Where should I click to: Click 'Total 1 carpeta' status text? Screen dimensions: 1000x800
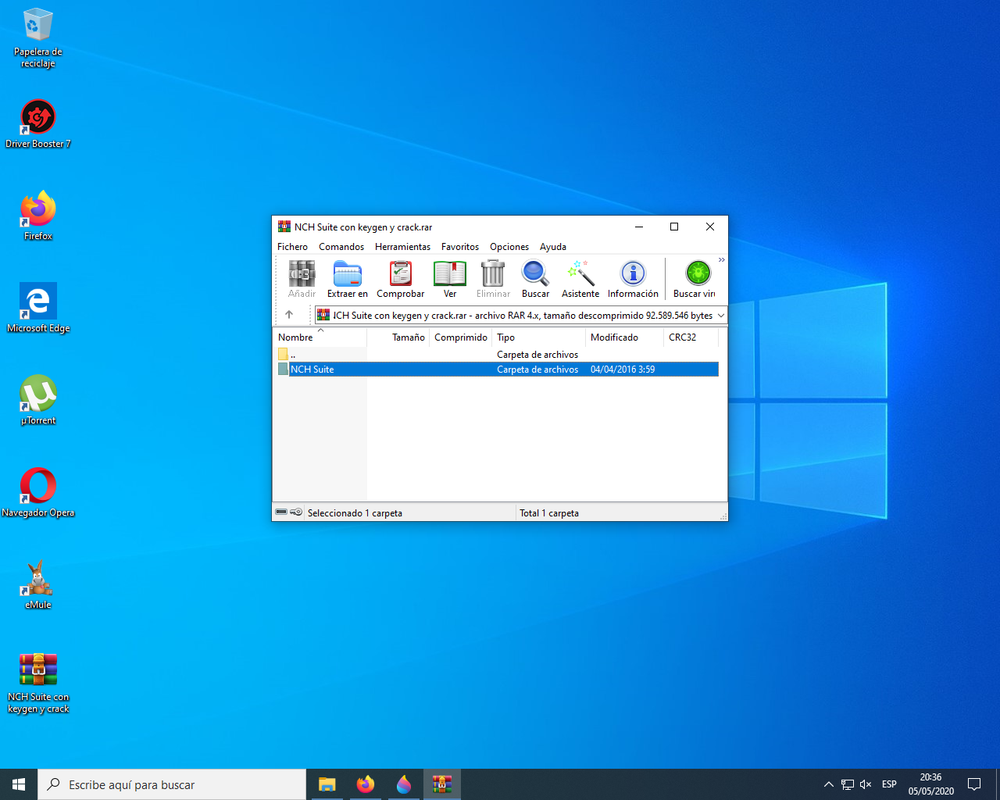click(x=549, y=513)
